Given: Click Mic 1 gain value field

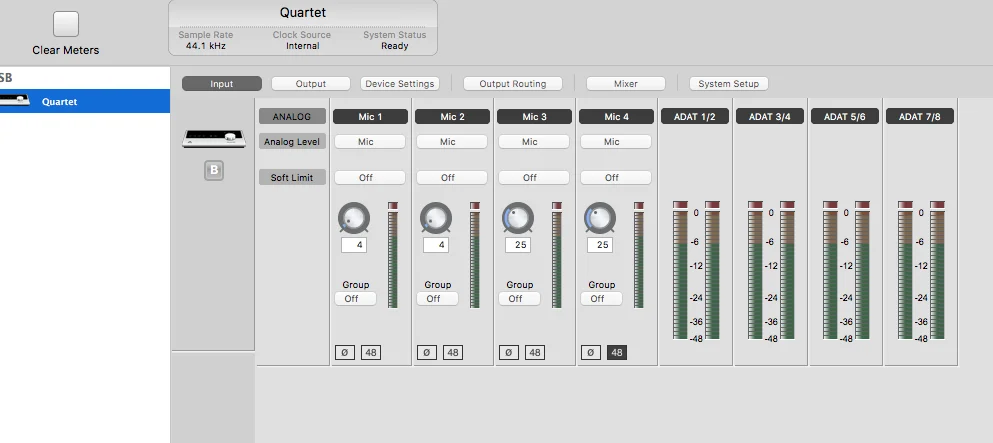Looking at the screenshot, I should coord(354,245).
